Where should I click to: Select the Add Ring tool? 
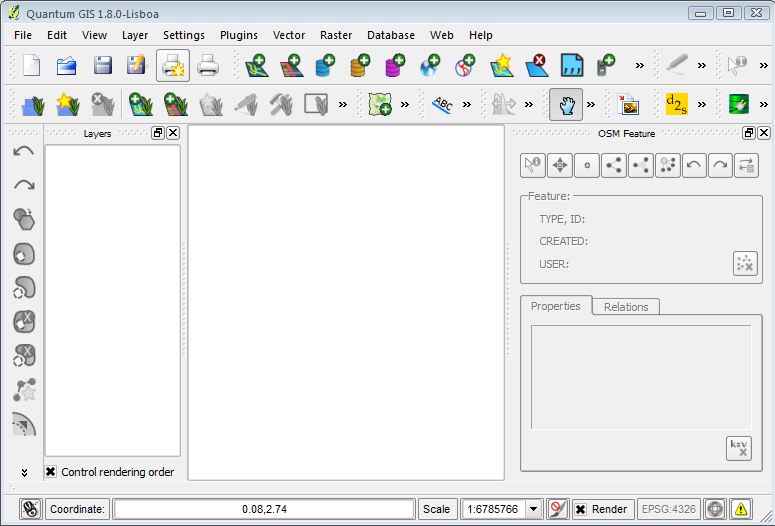click(24, 254)
